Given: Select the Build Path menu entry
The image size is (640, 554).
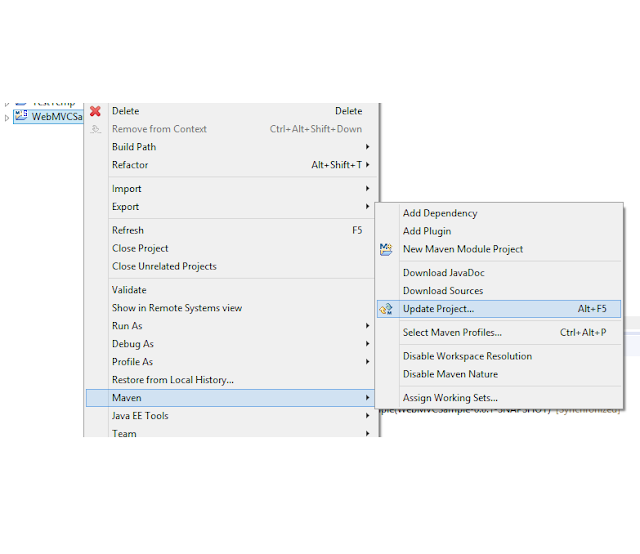Looking at the screenshot, I should pos(230,147).
